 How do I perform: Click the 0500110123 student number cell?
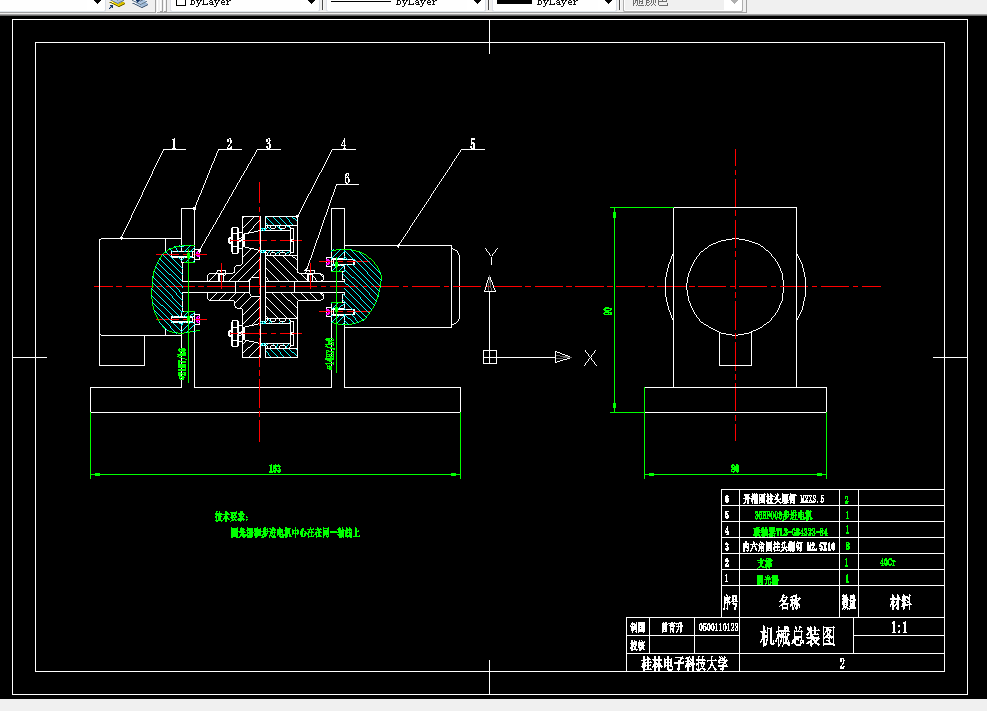(718, 627)
